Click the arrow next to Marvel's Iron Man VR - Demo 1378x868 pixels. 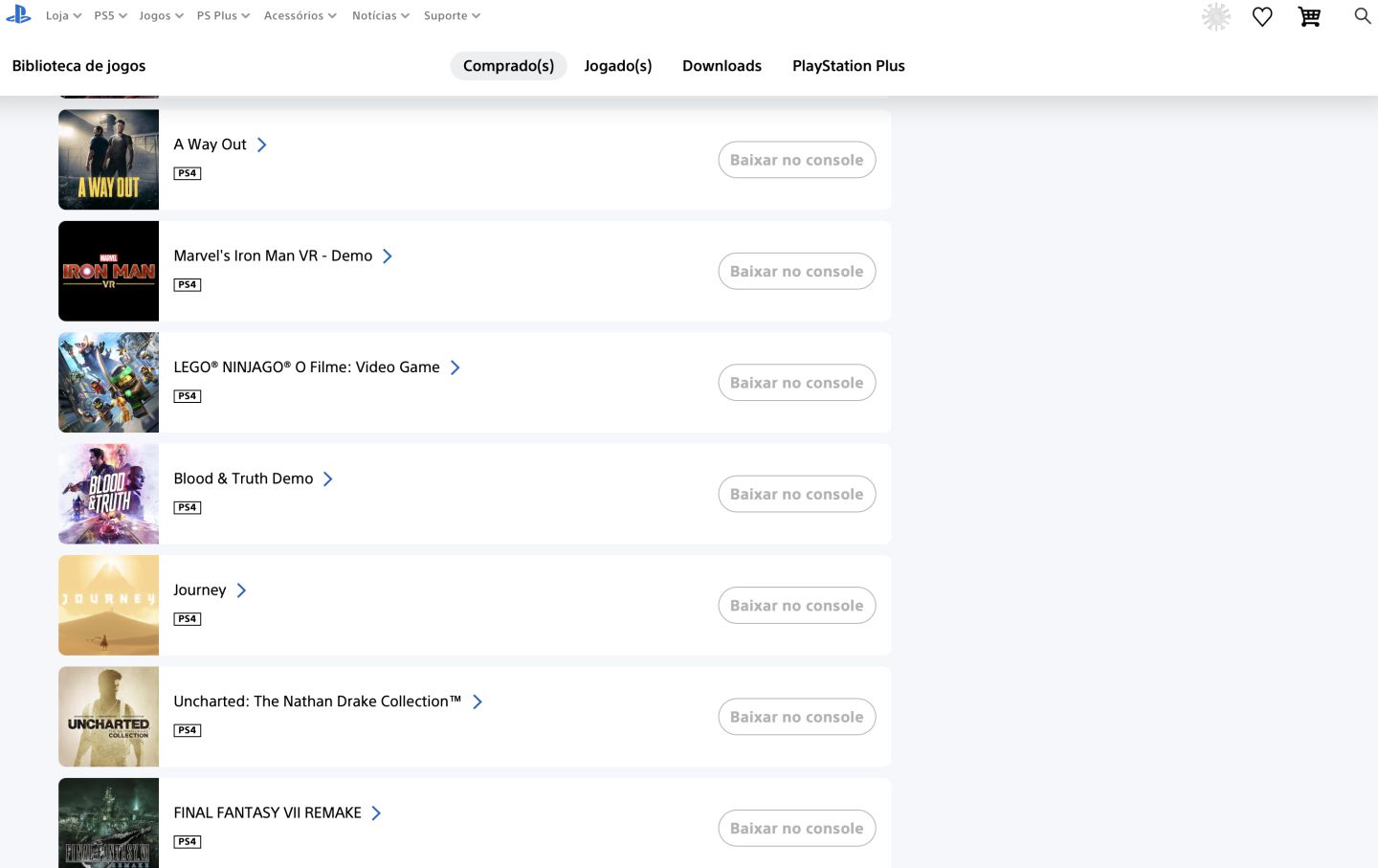[x=387, y=256]
